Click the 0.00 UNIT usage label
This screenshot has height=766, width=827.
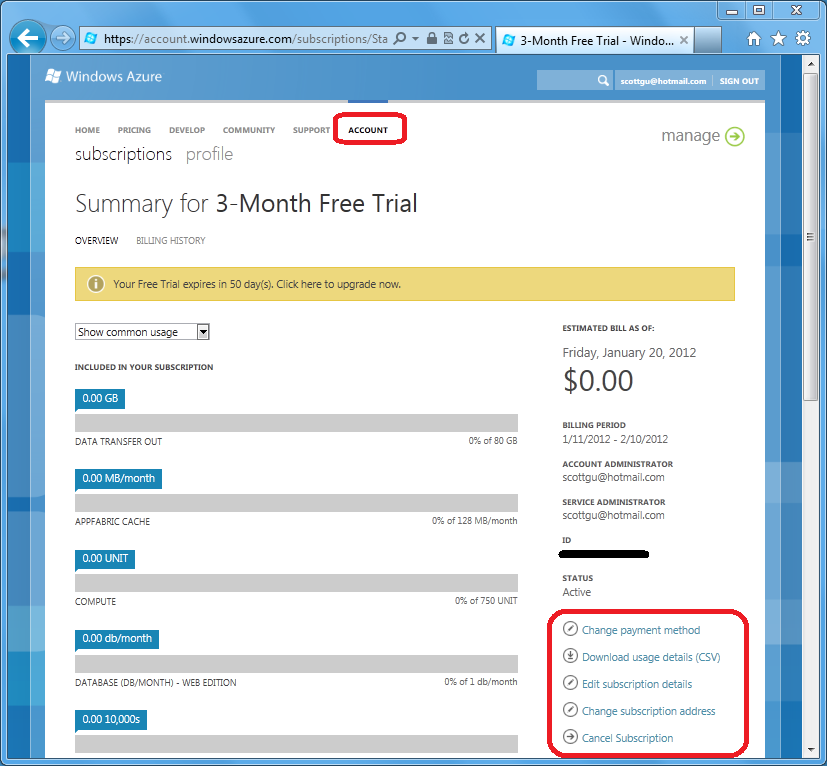pyautogui.click(x=105, y=559)
